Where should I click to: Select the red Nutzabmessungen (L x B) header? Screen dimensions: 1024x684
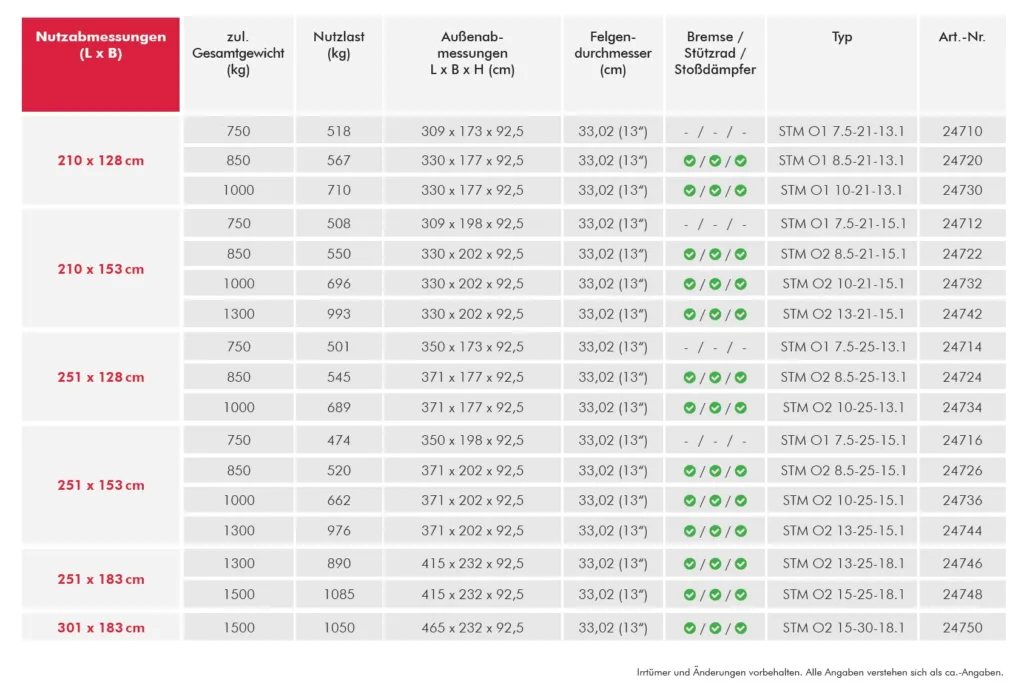pos(101,64)
